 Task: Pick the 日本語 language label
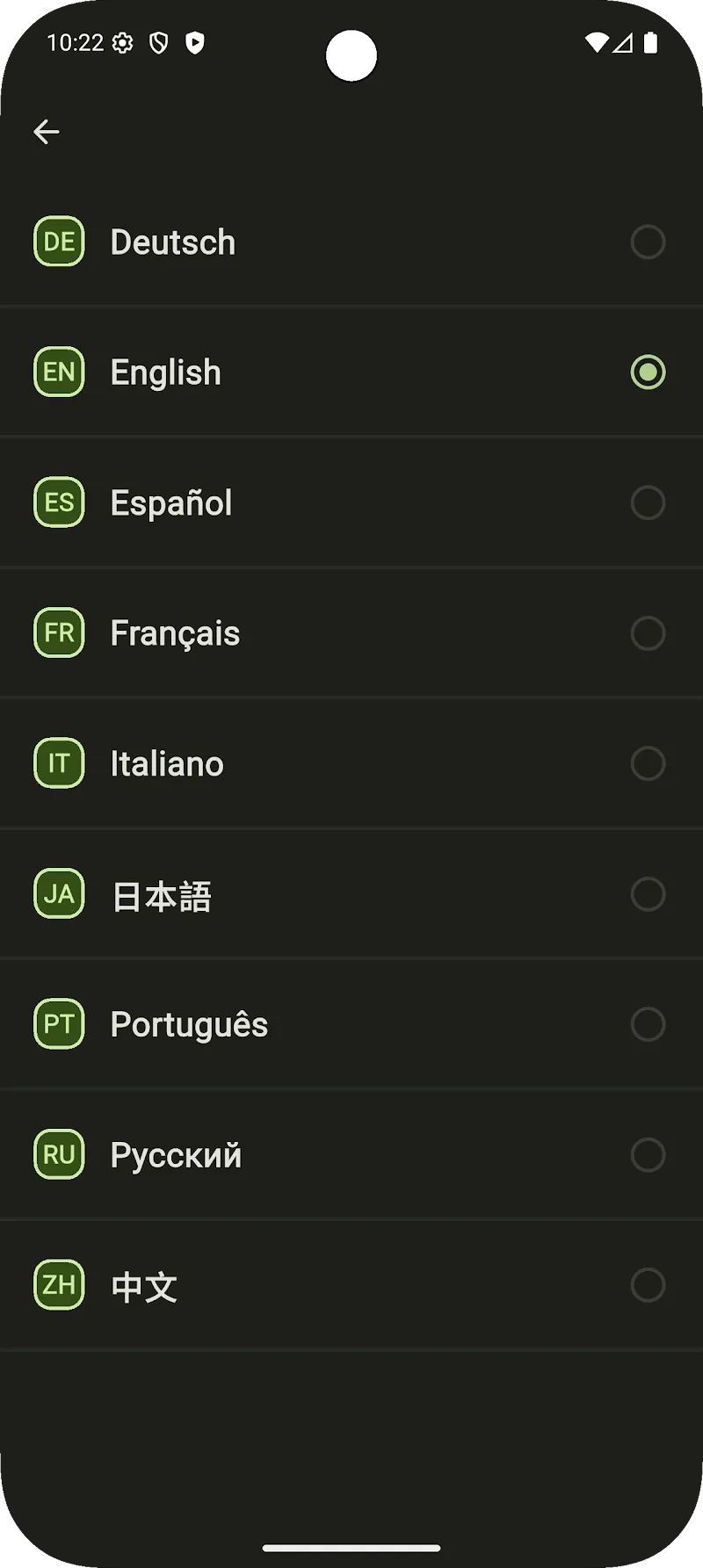click(x=162, y=896)
